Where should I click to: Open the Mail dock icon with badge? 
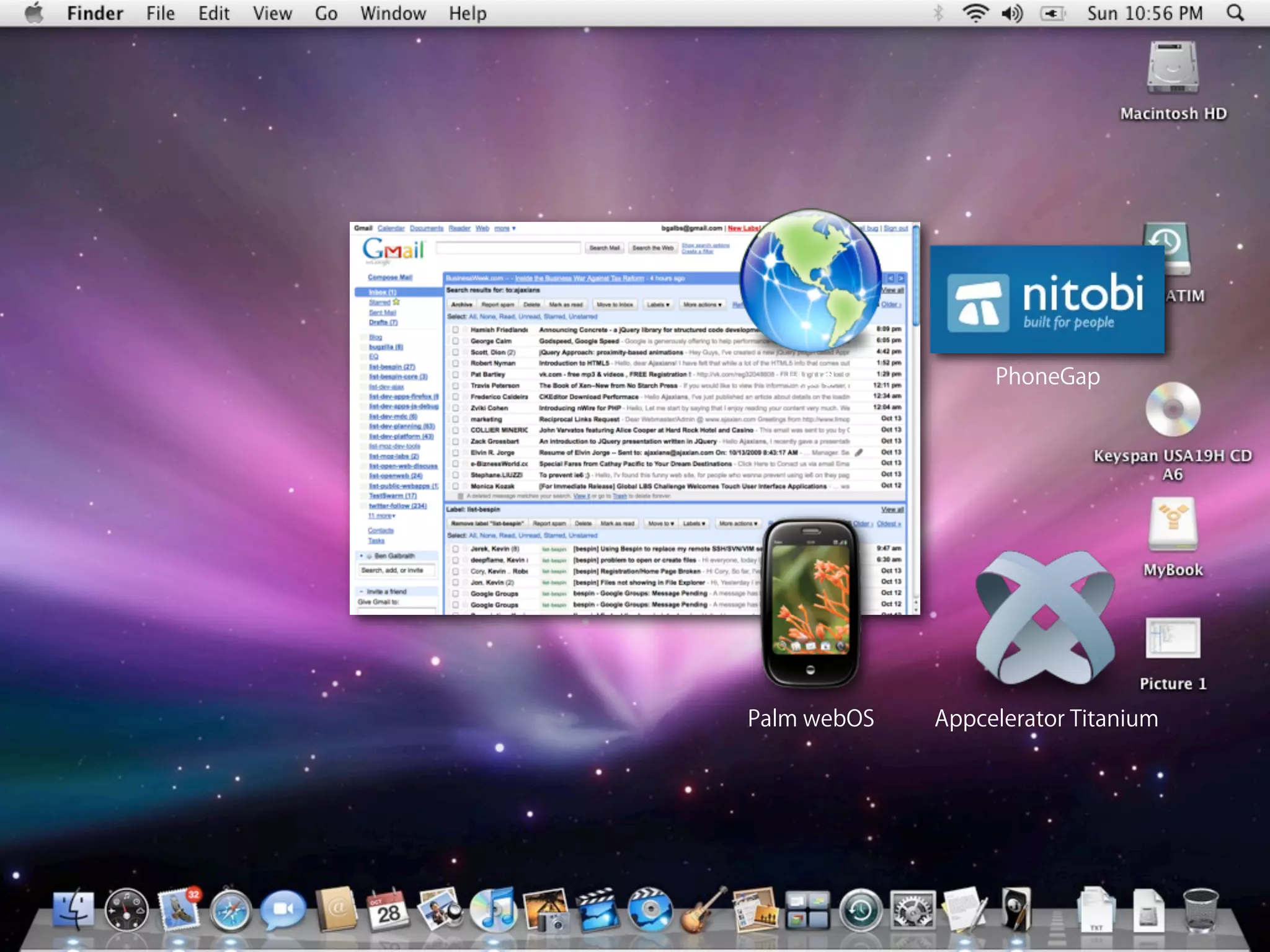(x=178, y=910)
